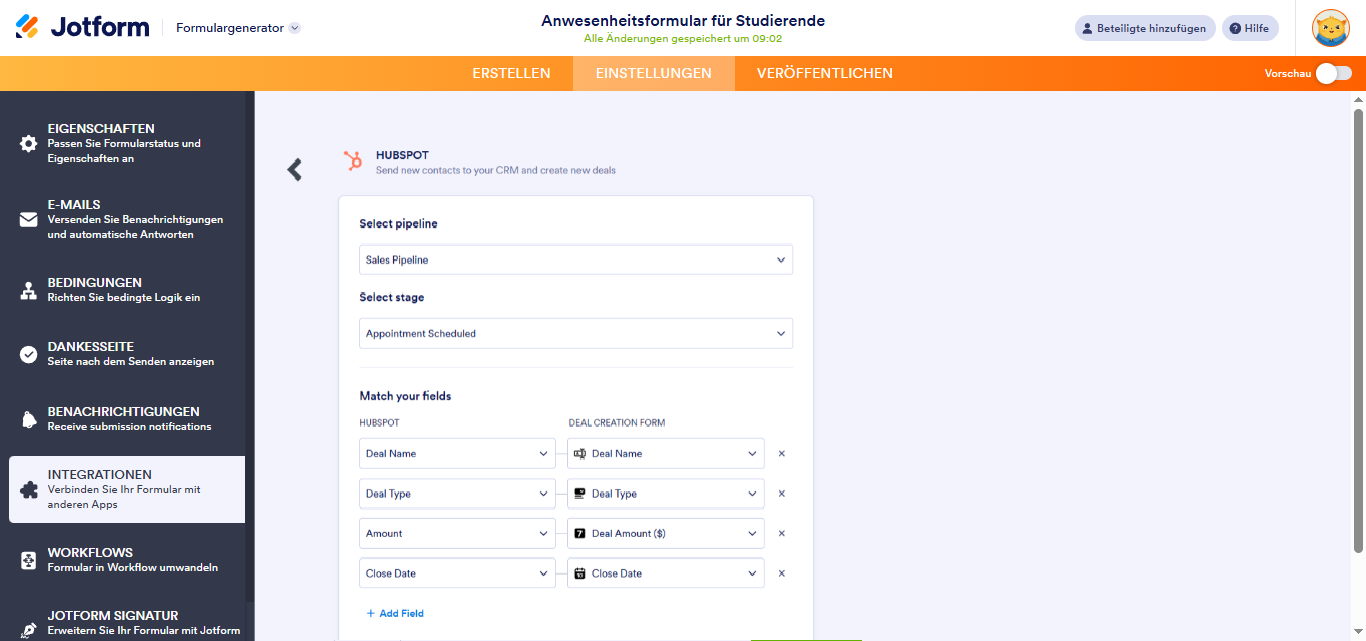1366x641 pixels.
Task: Remove the Close Date field mapping row
Action: click(x=781, y=572)
